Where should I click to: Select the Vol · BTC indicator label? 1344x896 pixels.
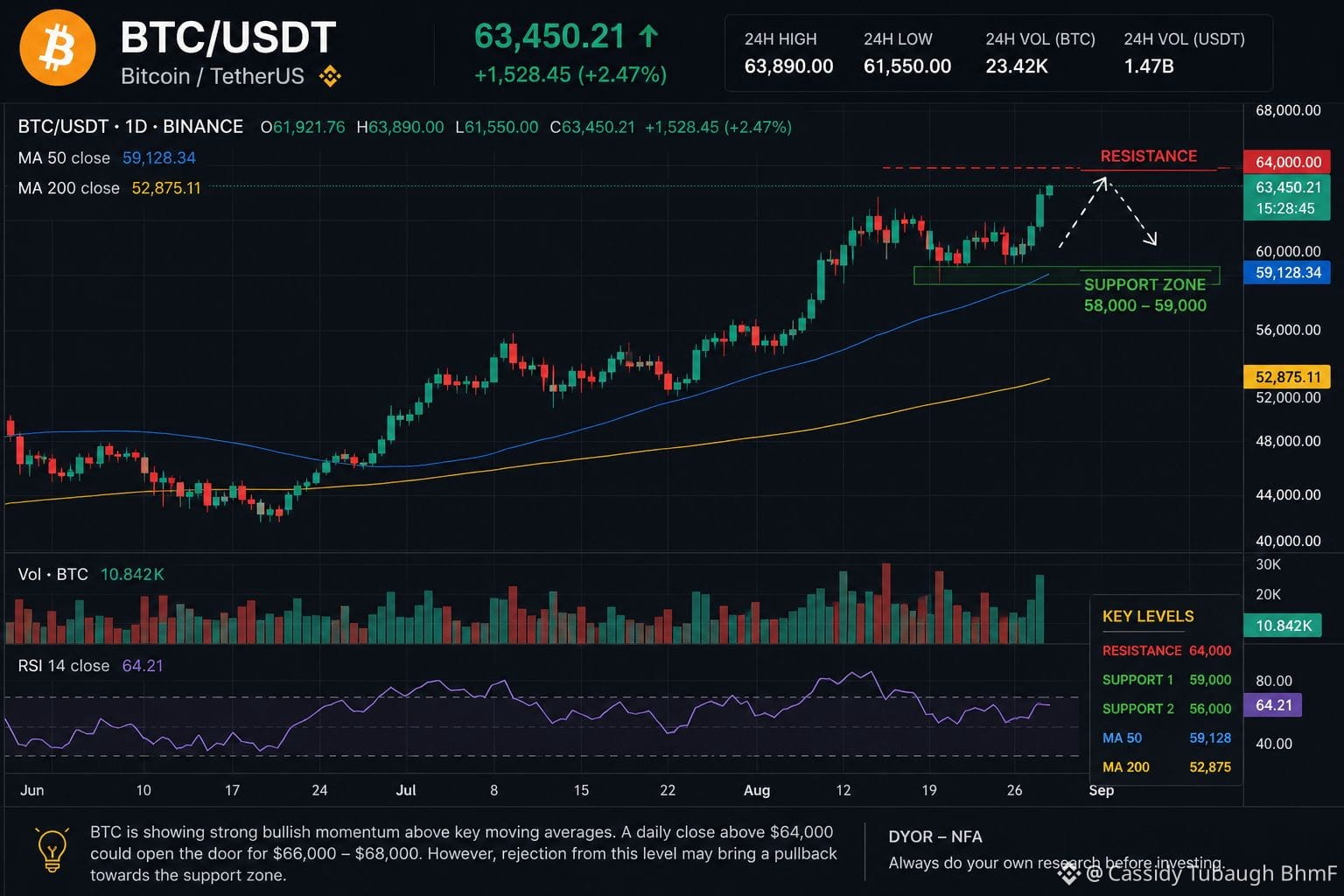coord(53,575)
